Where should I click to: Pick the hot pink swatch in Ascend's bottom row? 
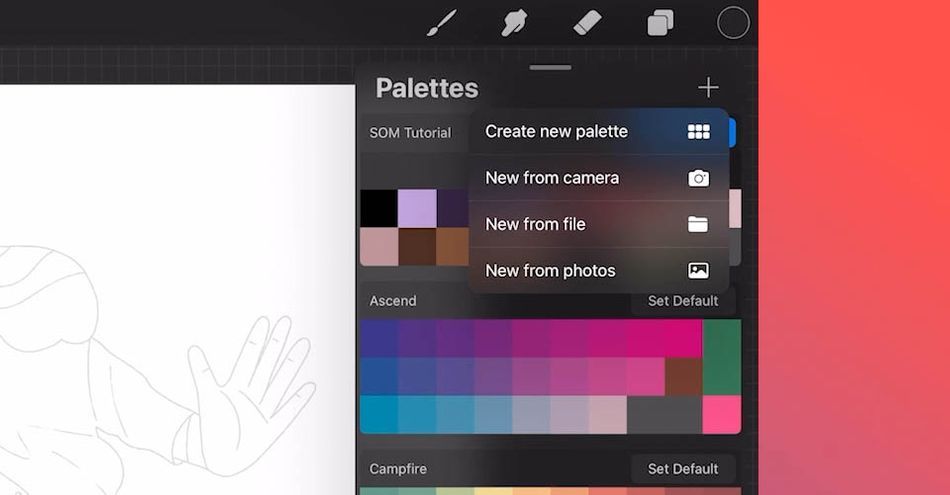(x=722, y=414)
